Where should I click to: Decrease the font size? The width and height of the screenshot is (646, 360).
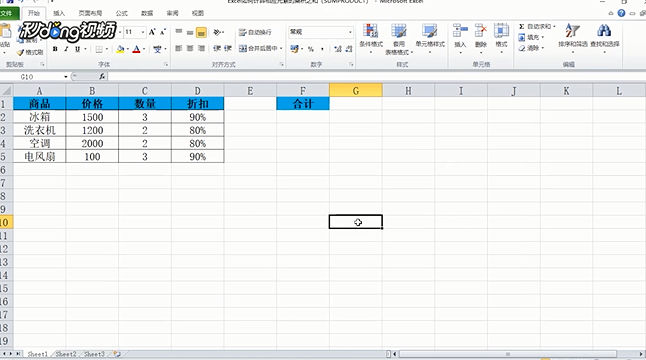pos(163,32)
